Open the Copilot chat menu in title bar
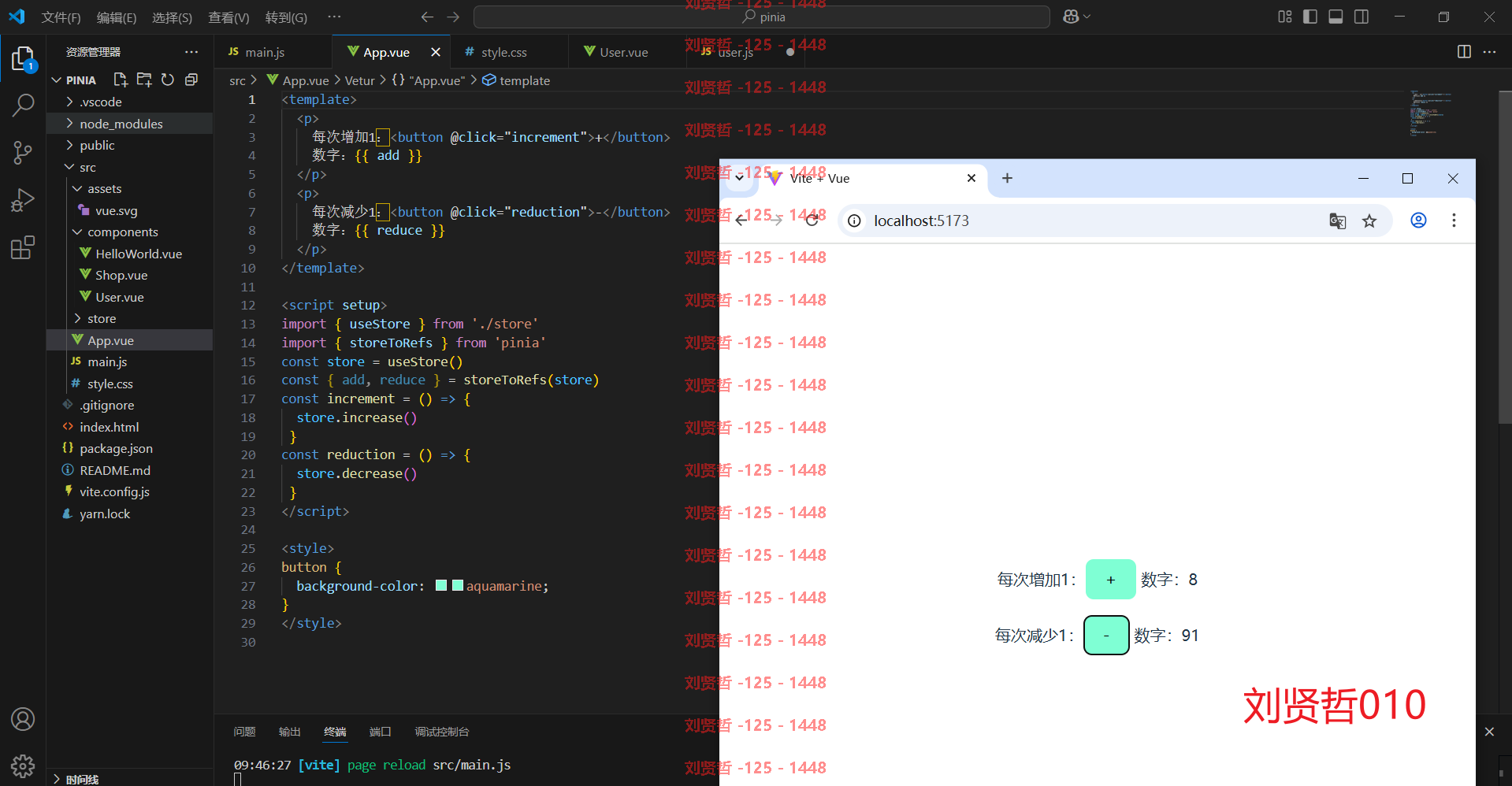Screen dimensions: 1512x786 (x=1076, y=17)
